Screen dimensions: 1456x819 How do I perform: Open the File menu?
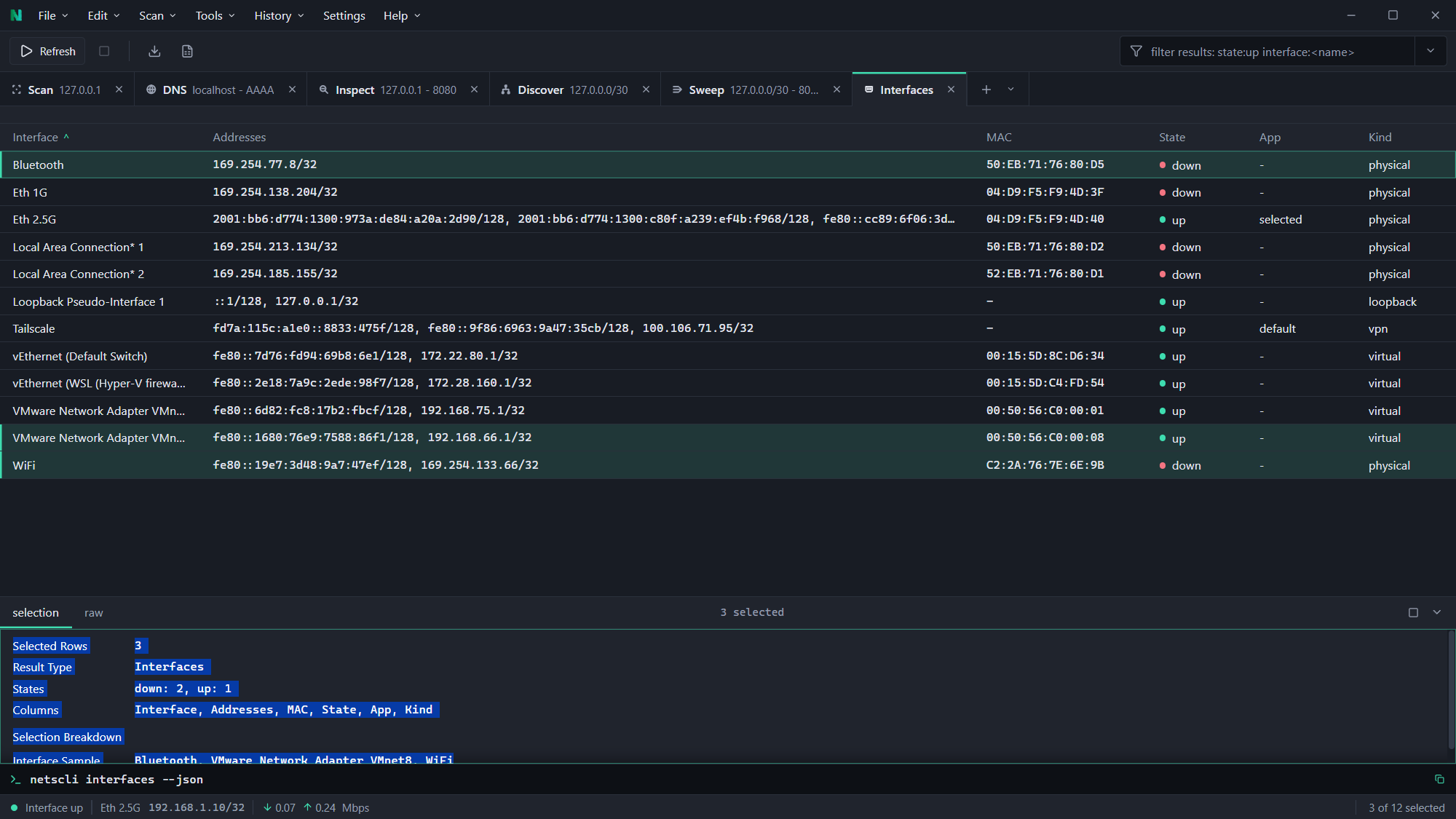click(52, 15)
